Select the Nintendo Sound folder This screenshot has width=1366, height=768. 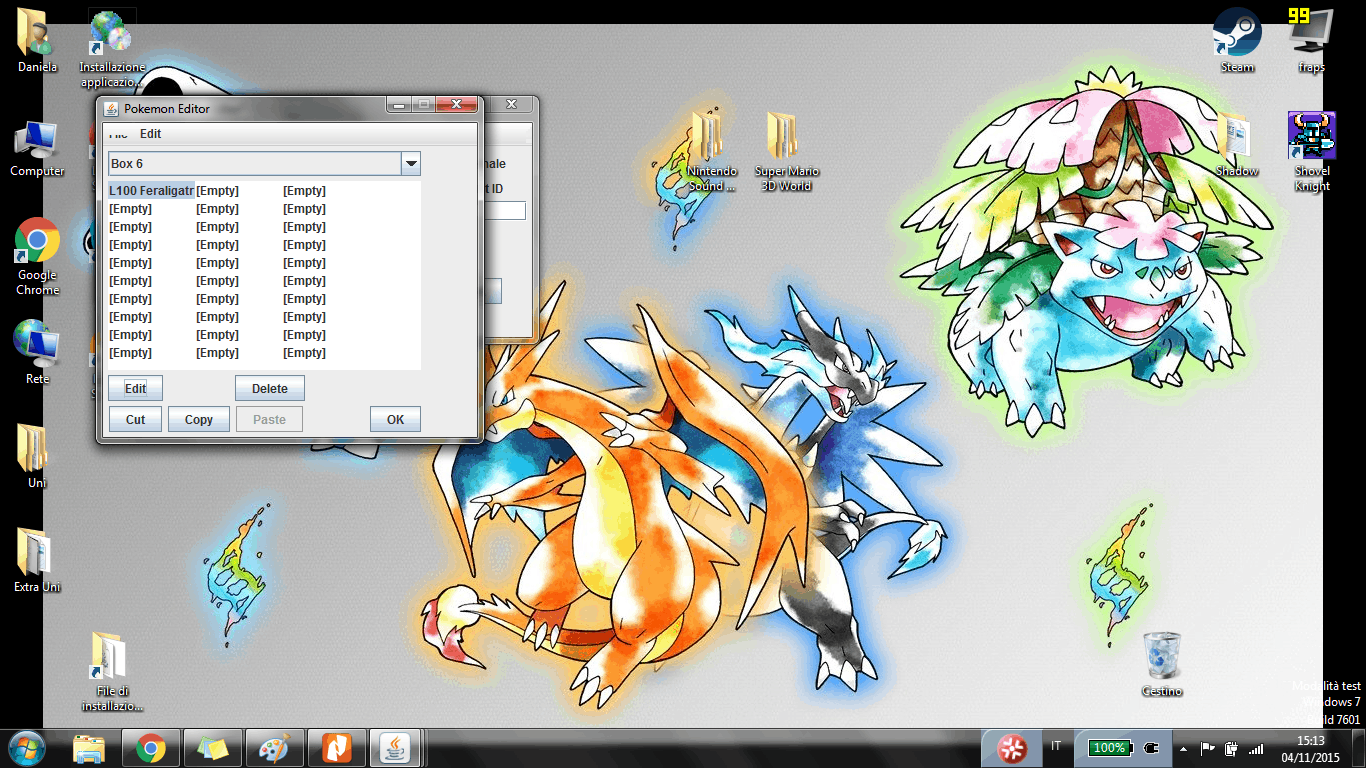[712, 152]
